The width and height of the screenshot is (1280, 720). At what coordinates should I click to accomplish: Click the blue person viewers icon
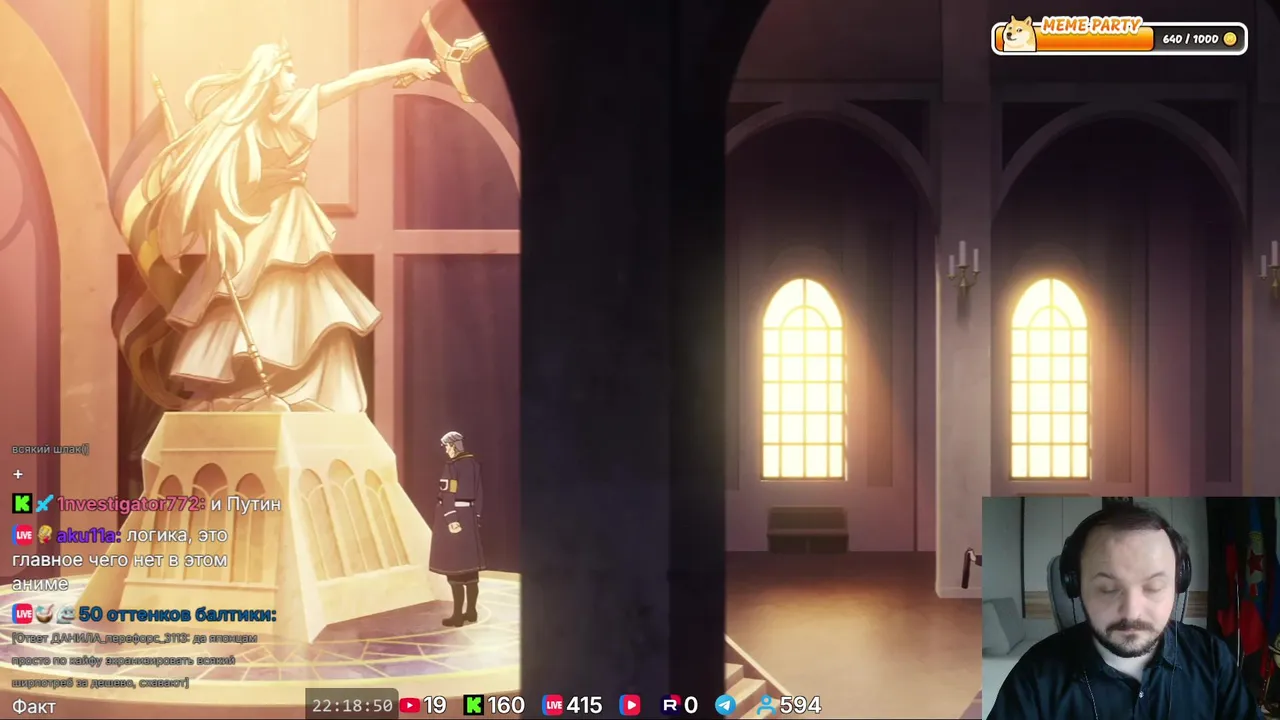point(767,705)
